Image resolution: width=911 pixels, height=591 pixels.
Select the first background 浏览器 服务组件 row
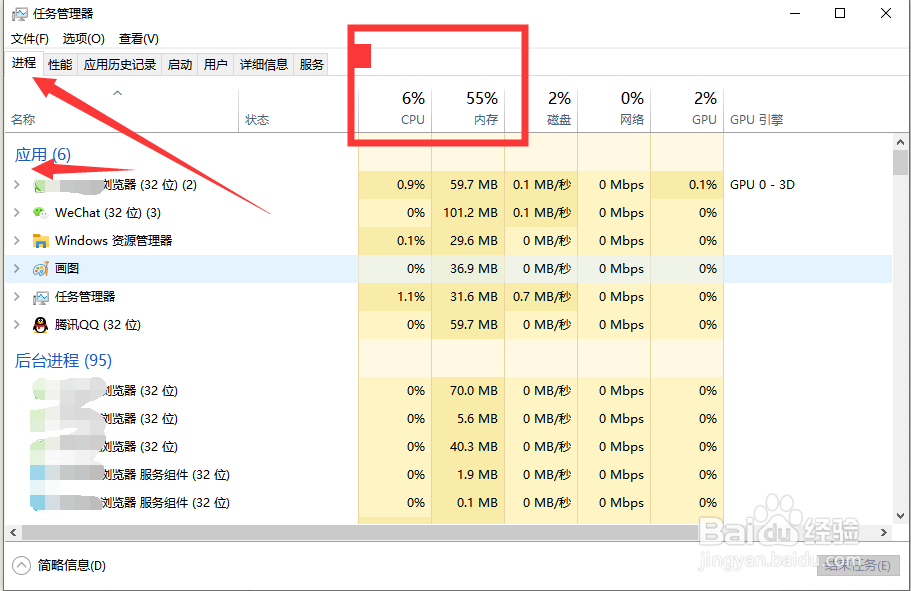point(447,475)
